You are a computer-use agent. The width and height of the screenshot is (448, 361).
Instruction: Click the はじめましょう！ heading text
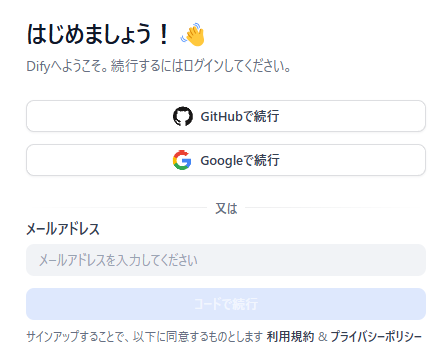coord(99,34)
